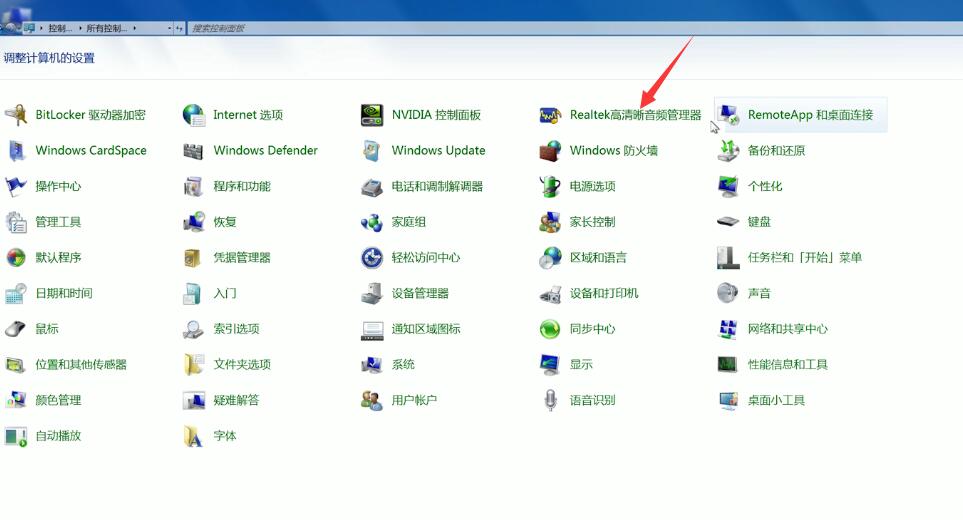Screen dimensions: 963x520
Task: Open the 程序和功能 icon
Action: click(x=194, y=186)
